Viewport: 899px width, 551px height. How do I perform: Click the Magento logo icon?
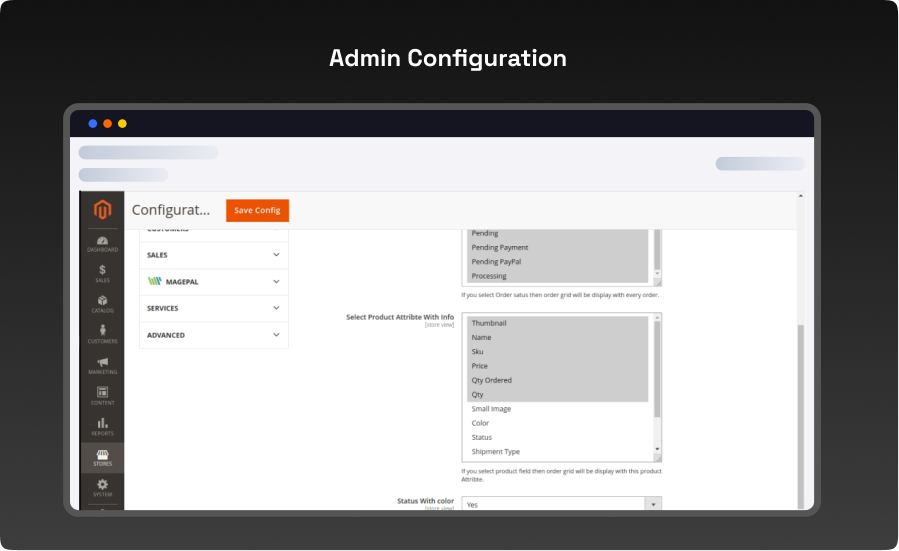tap(102, 210)
